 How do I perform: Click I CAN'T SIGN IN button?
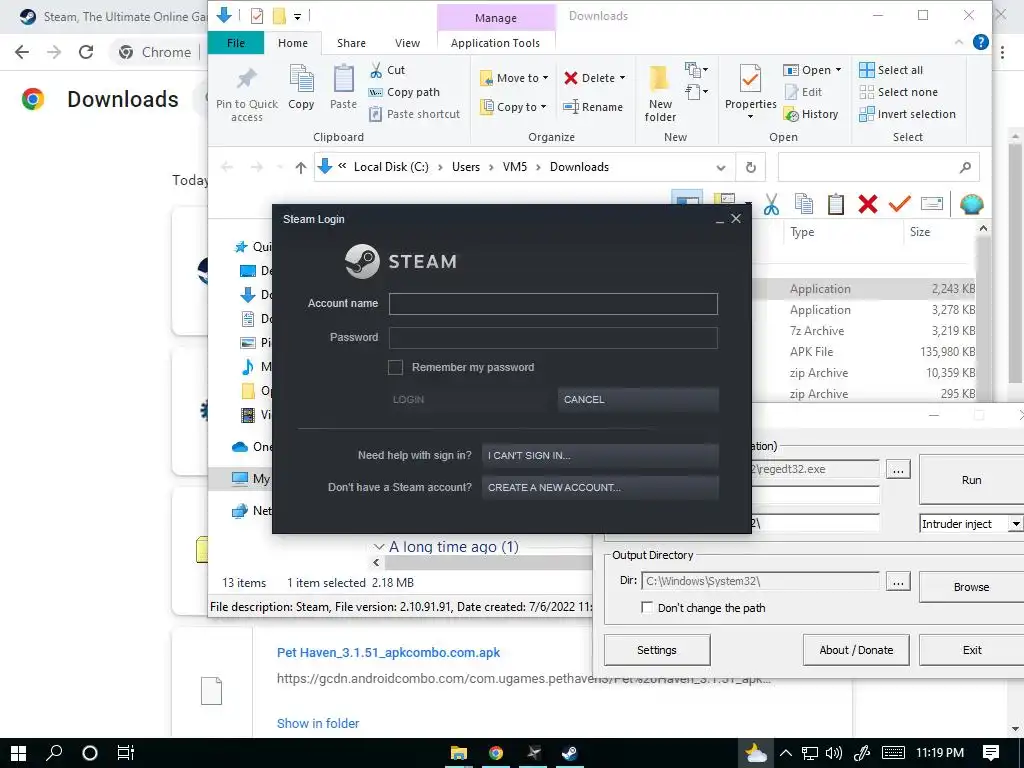click(x=600, y=455)
